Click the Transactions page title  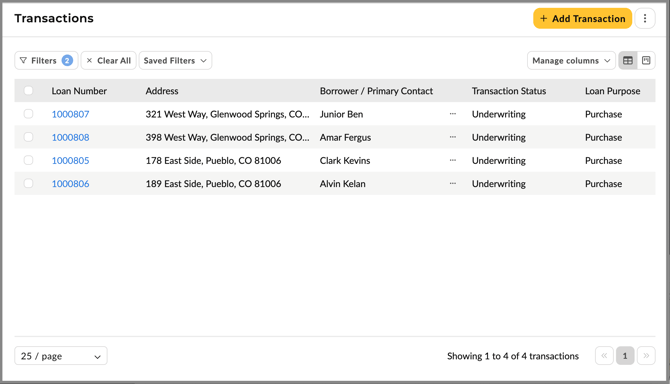54,18
